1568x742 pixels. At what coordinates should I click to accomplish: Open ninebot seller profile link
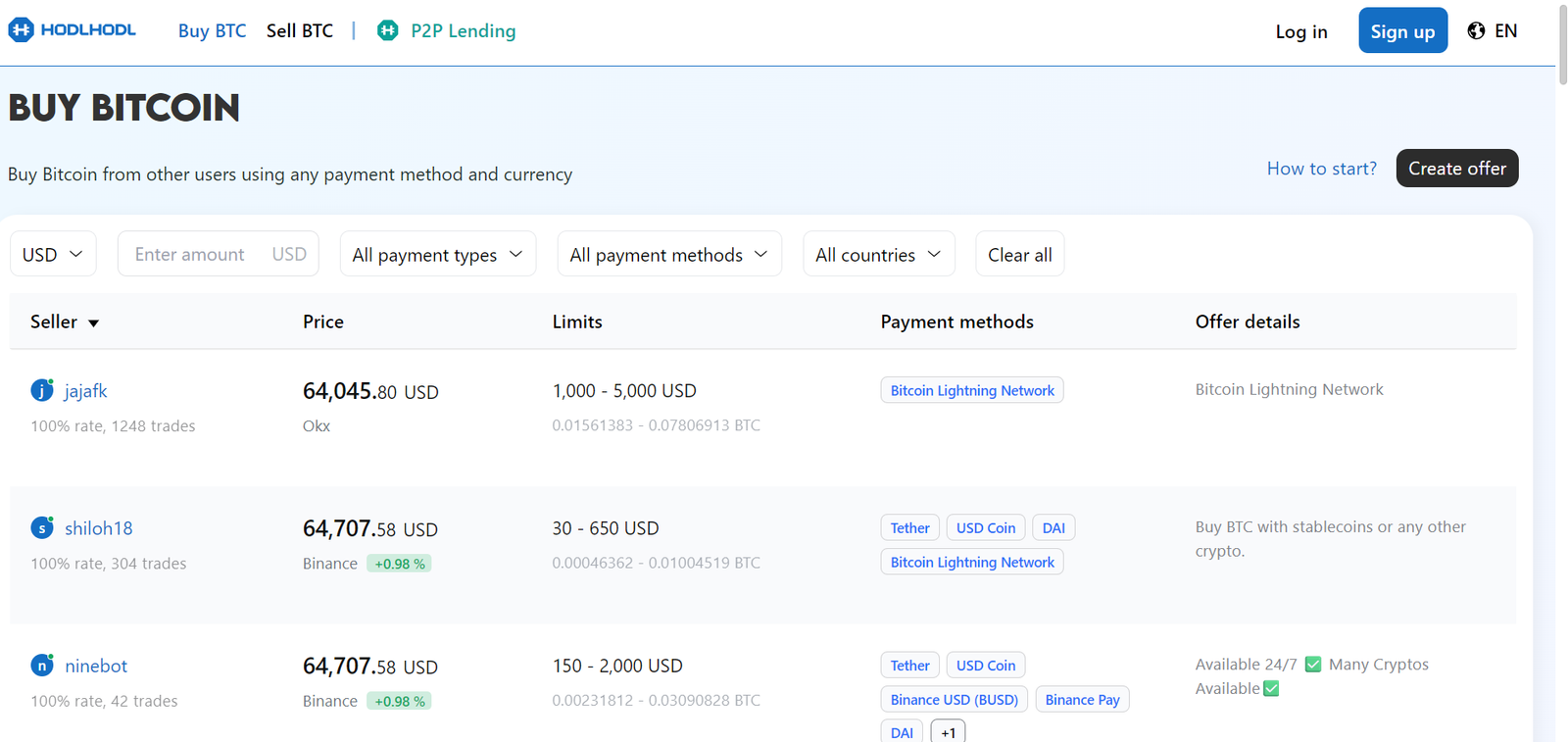pos(96,666)
